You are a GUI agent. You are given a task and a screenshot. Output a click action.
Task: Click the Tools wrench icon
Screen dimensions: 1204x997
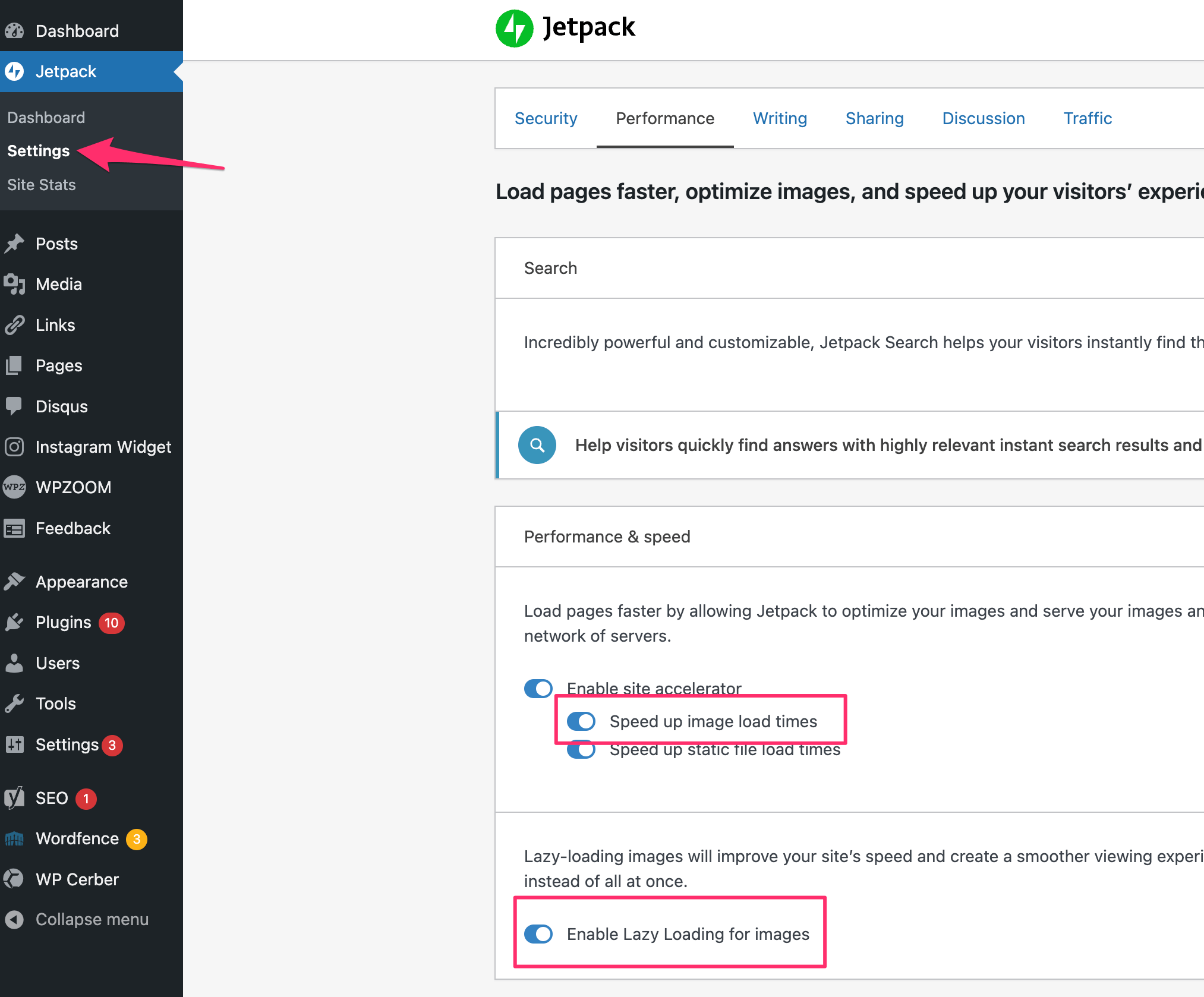coord(14,703)
